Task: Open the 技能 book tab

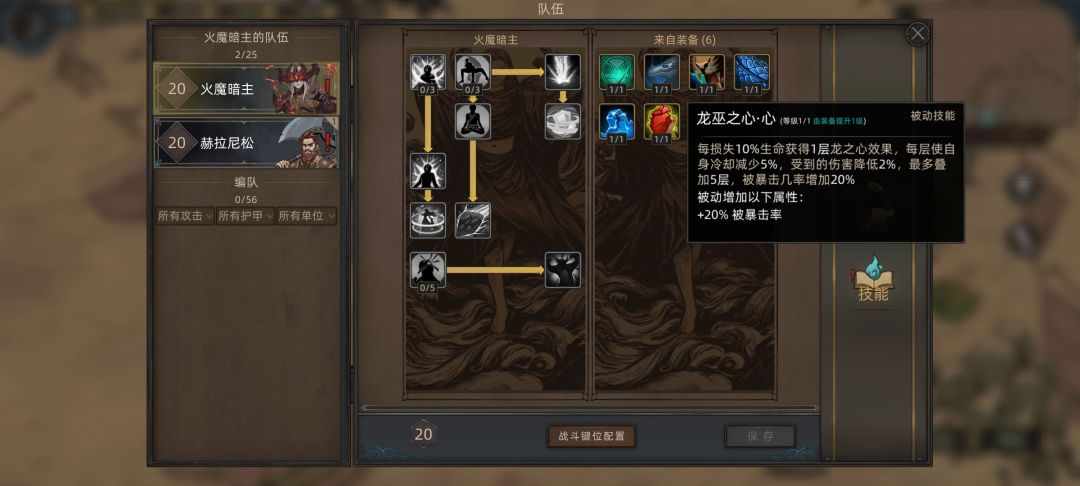Action: [x=873, y=280]
